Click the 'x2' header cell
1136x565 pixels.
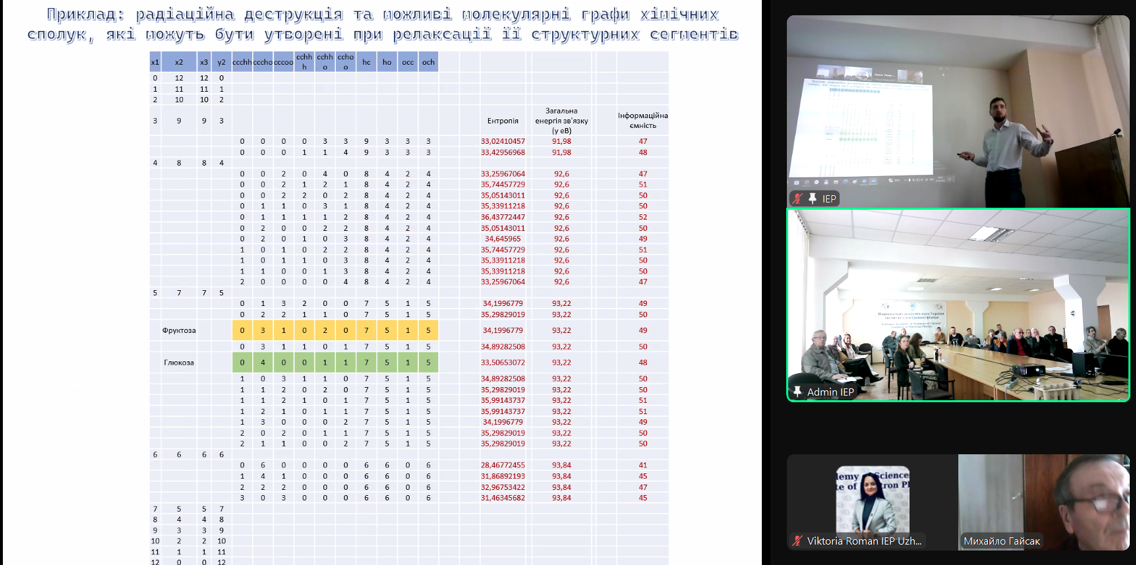click(x=179, y=62)
